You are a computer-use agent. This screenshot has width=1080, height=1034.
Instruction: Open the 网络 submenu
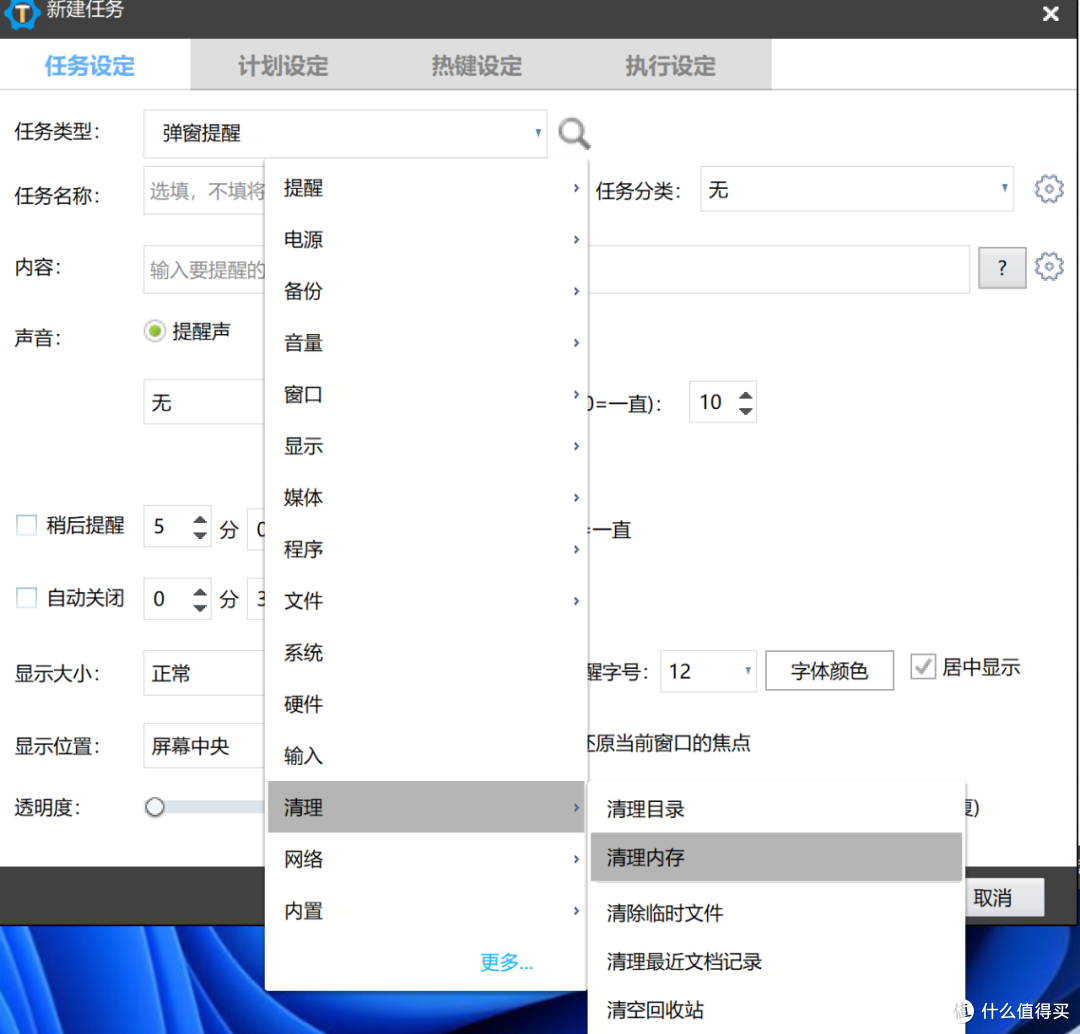(x=427, y=859)
